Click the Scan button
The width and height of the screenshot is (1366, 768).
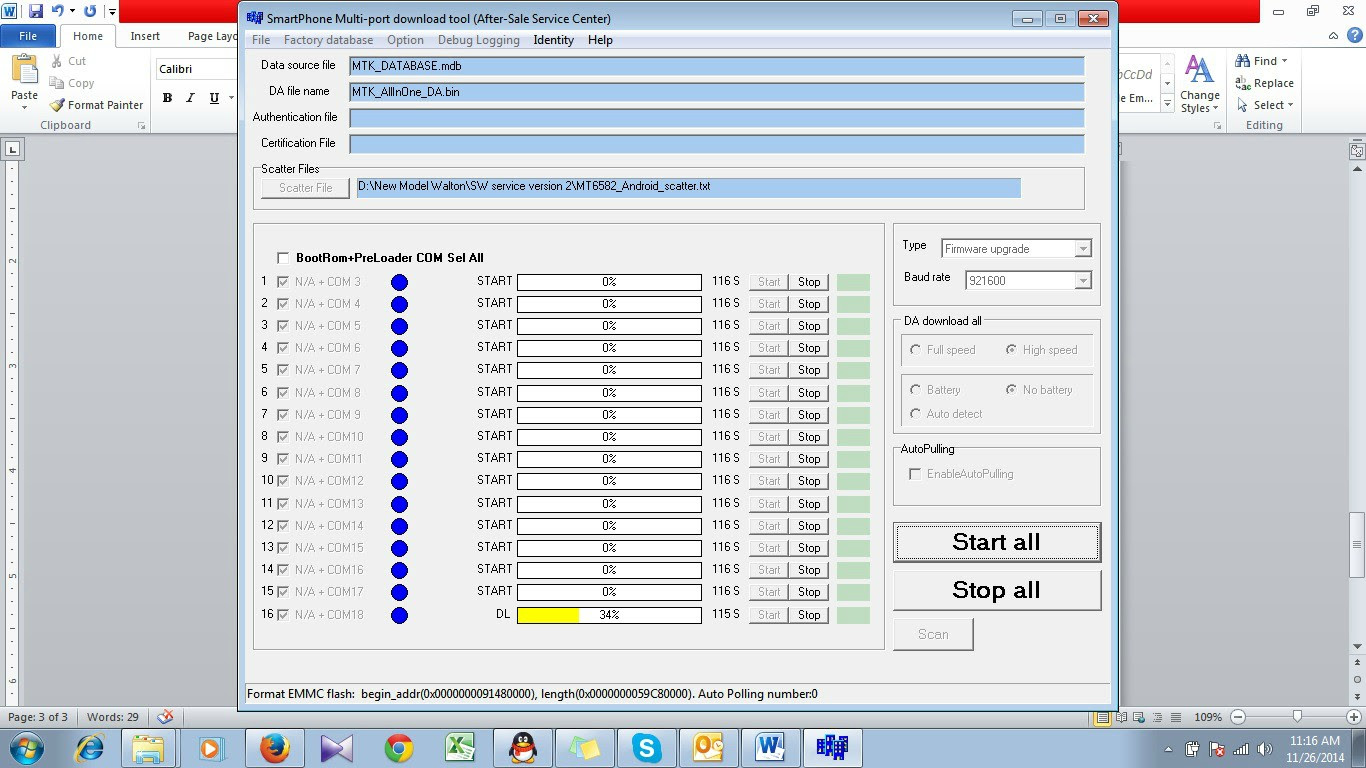933,634
